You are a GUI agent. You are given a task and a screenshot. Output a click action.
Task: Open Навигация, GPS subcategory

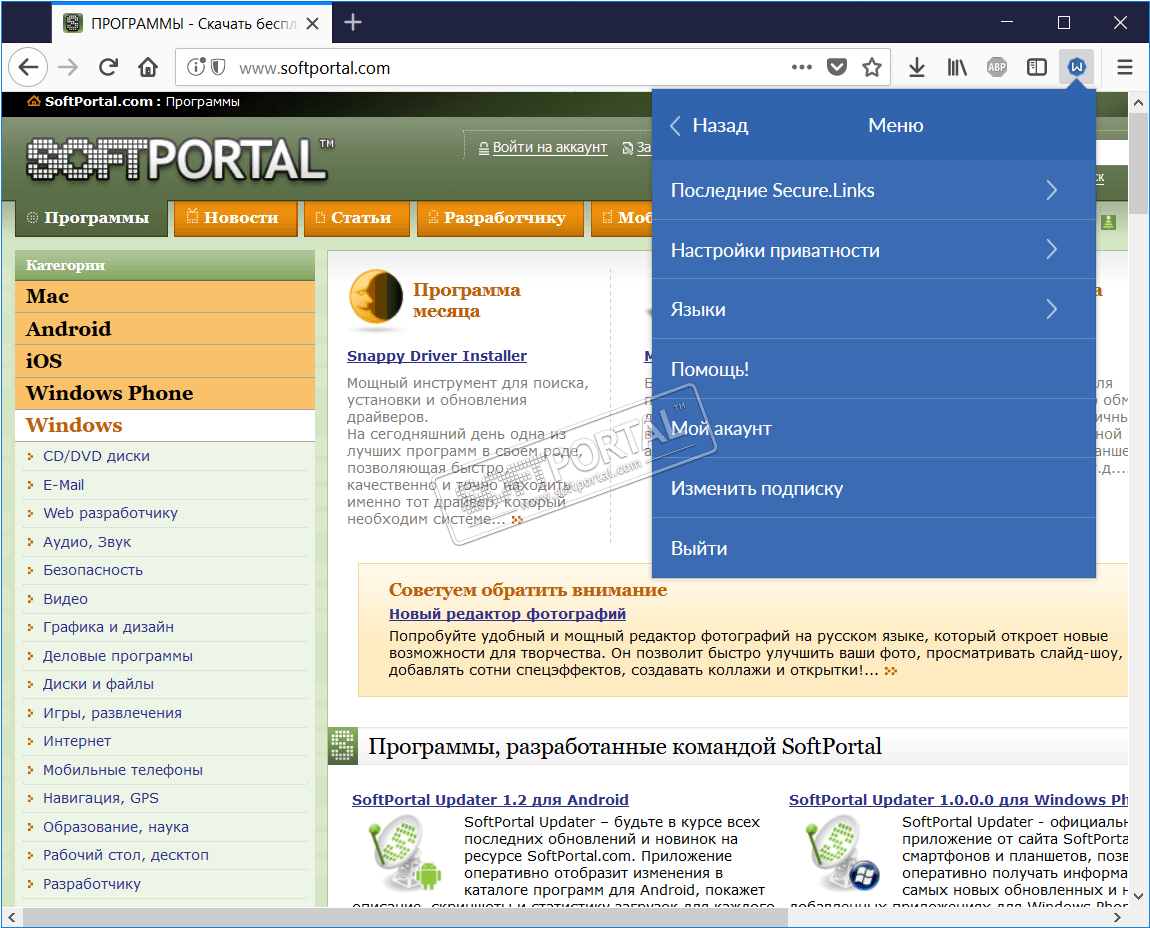pos(100,798)
